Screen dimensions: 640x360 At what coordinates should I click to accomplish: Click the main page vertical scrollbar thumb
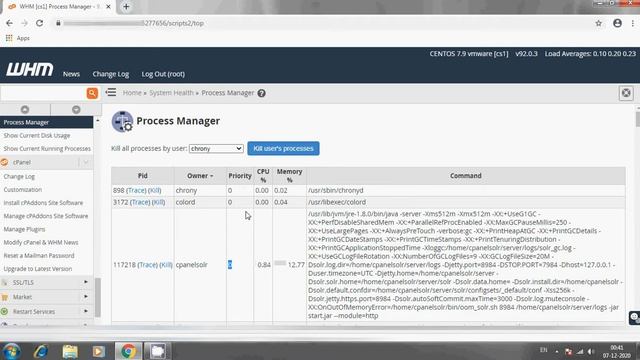638,119
